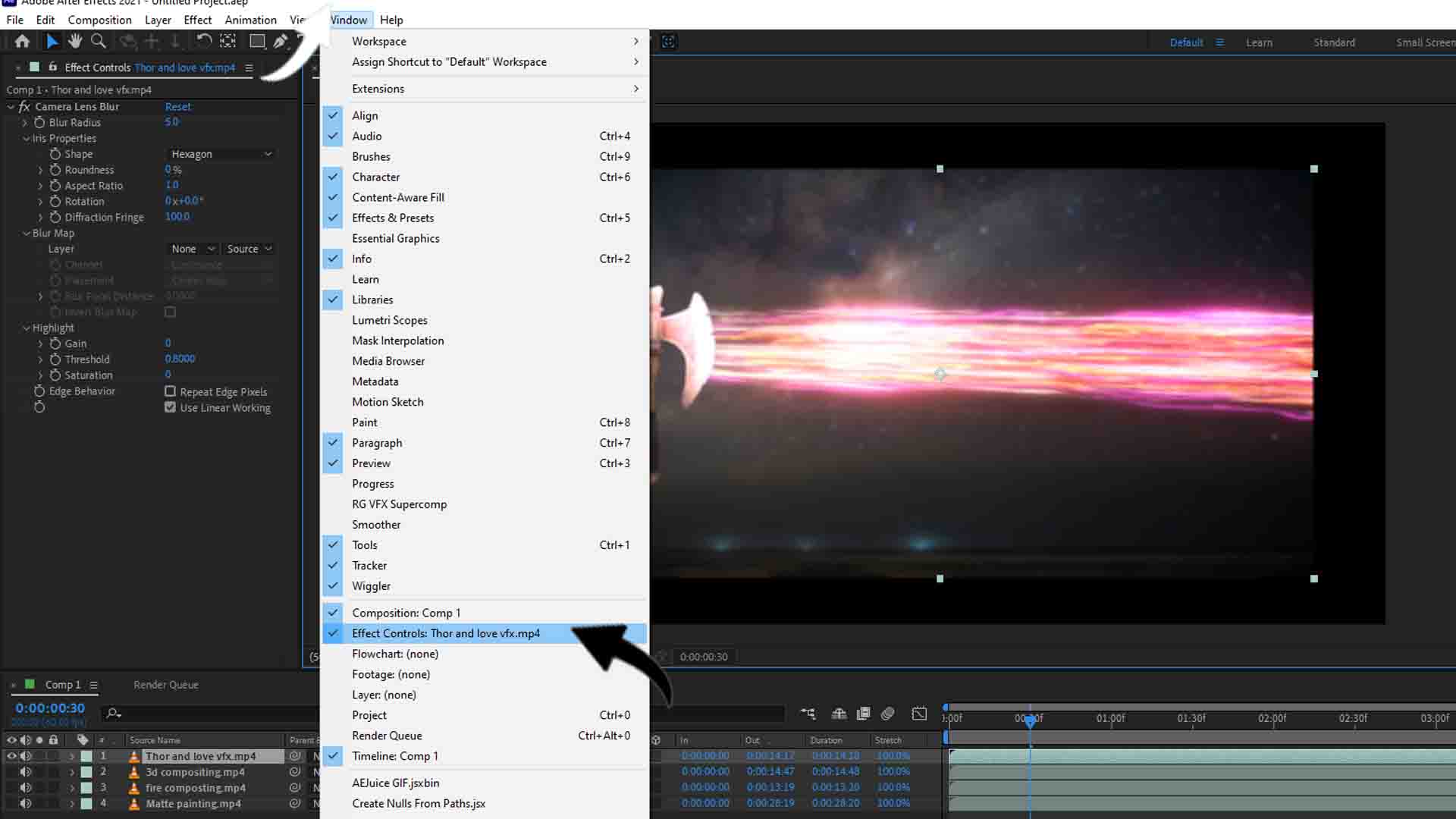Image resolution: width=1456 pixels, height=819 pixels.
Task: Select Effects & Presets from Window menu
Action: pos(394,218)
